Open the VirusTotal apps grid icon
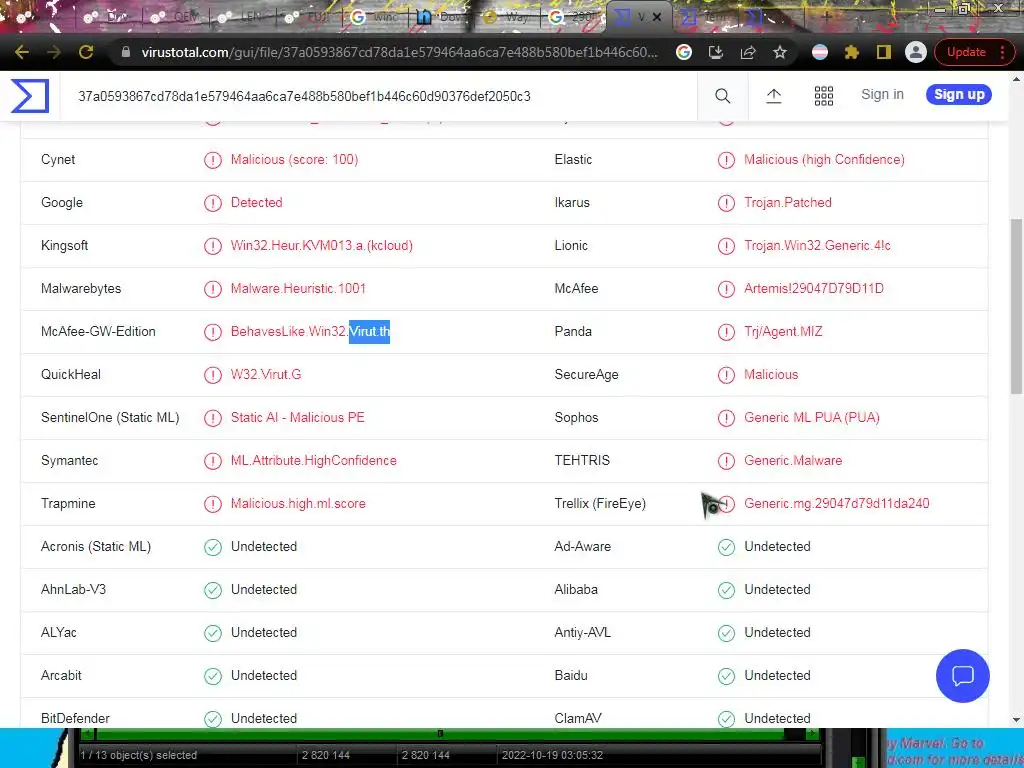The image size is (1024, 768). [x=824, y=96]
